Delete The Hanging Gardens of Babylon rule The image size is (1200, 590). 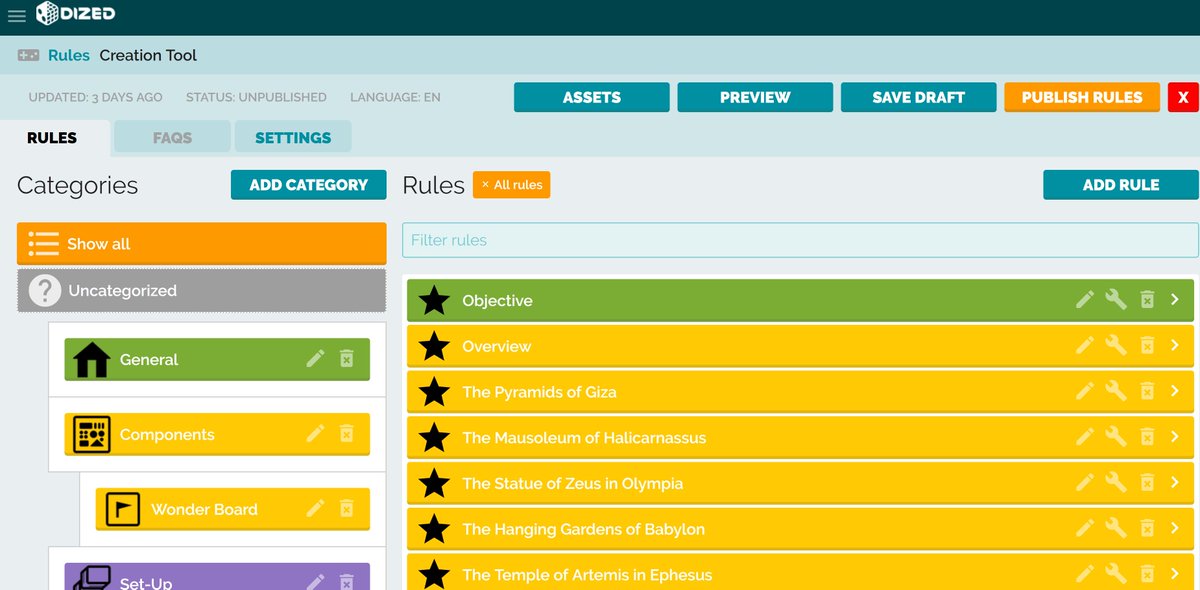1148,528
